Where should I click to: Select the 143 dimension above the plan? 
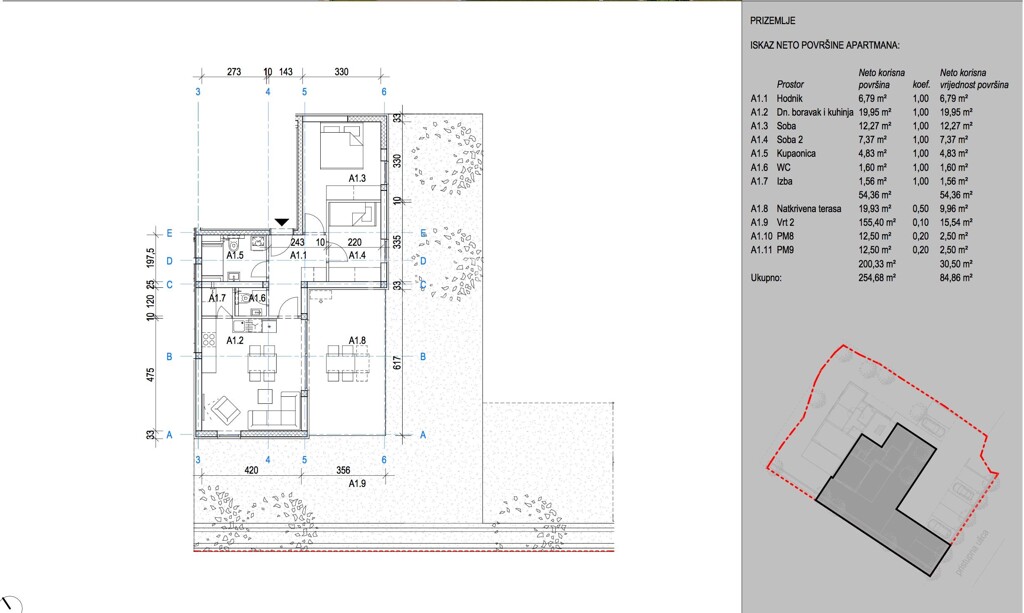point(285,72)
